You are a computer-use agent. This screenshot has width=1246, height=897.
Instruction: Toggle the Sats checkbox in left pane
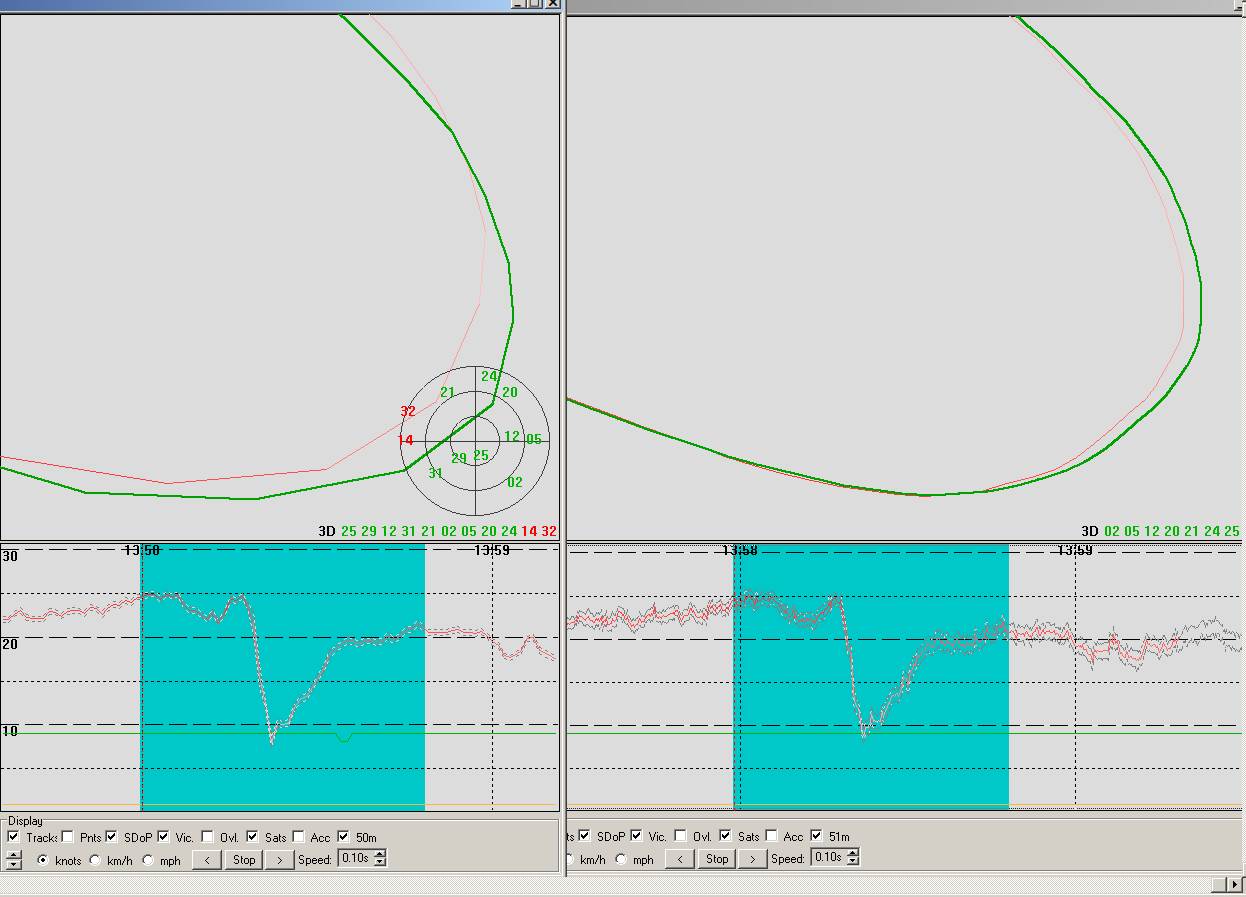pyautogui.click(x=253, y=837)
